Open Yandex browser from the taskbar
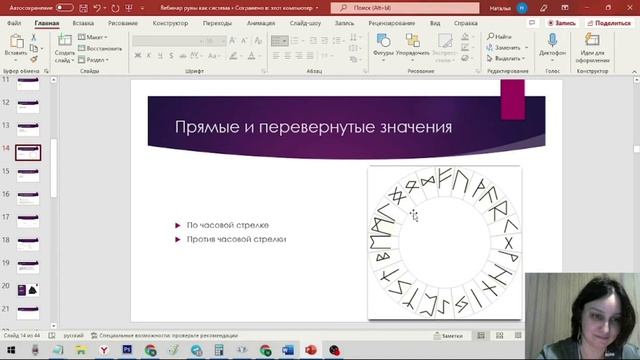Screen dimensions: 640x360 (104, 350)
